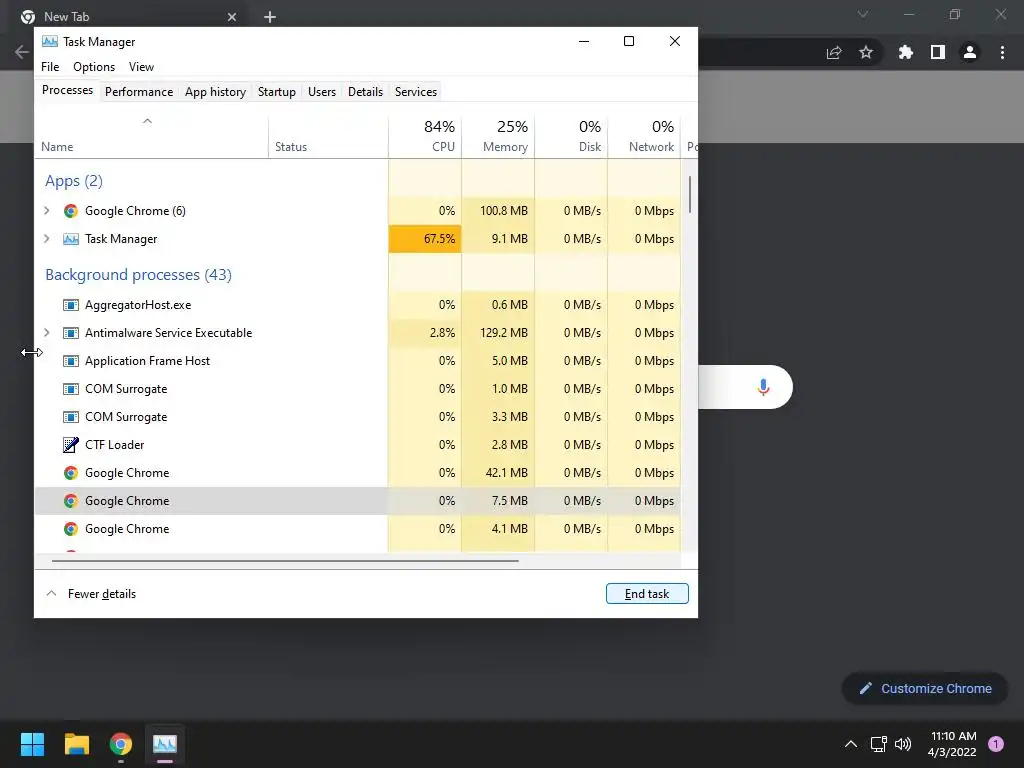Viewport: 1024px width, 768px height.
Task: Collapse via Fewer details chevron
Action: [x=51, y=594]
